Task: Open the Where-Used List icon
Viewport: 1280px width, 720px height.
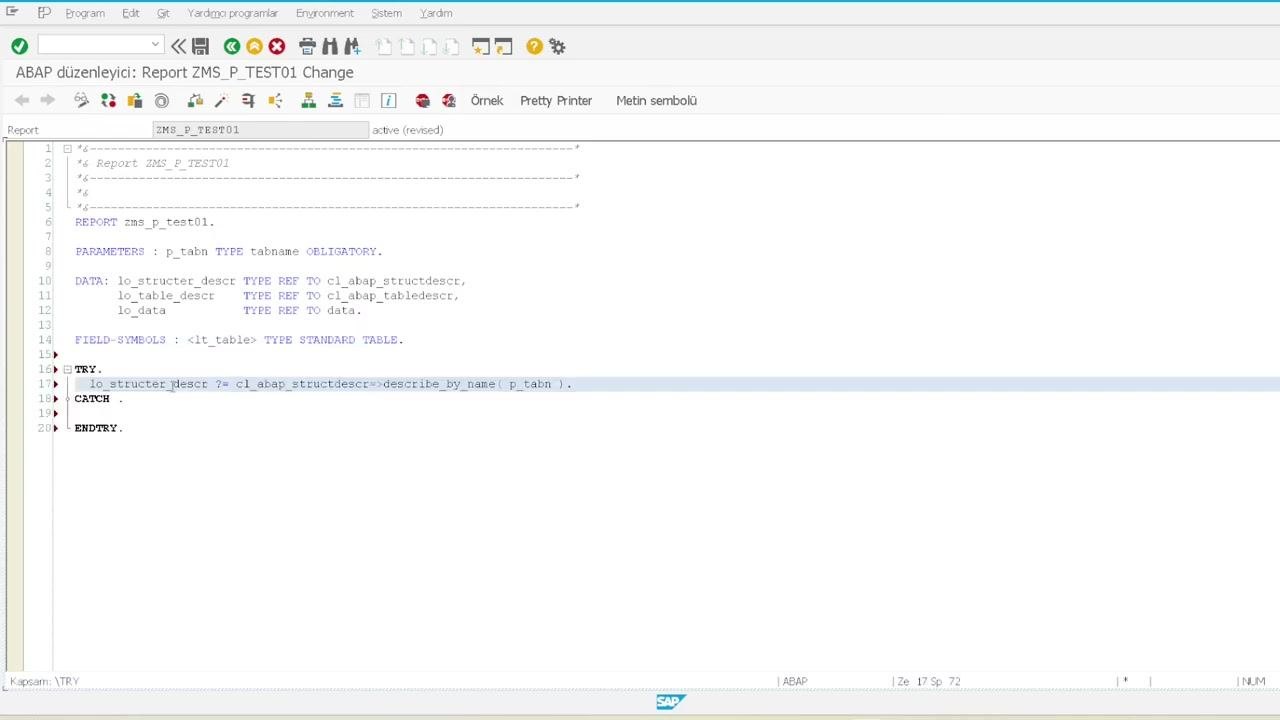Action: [x=275, y=100]
